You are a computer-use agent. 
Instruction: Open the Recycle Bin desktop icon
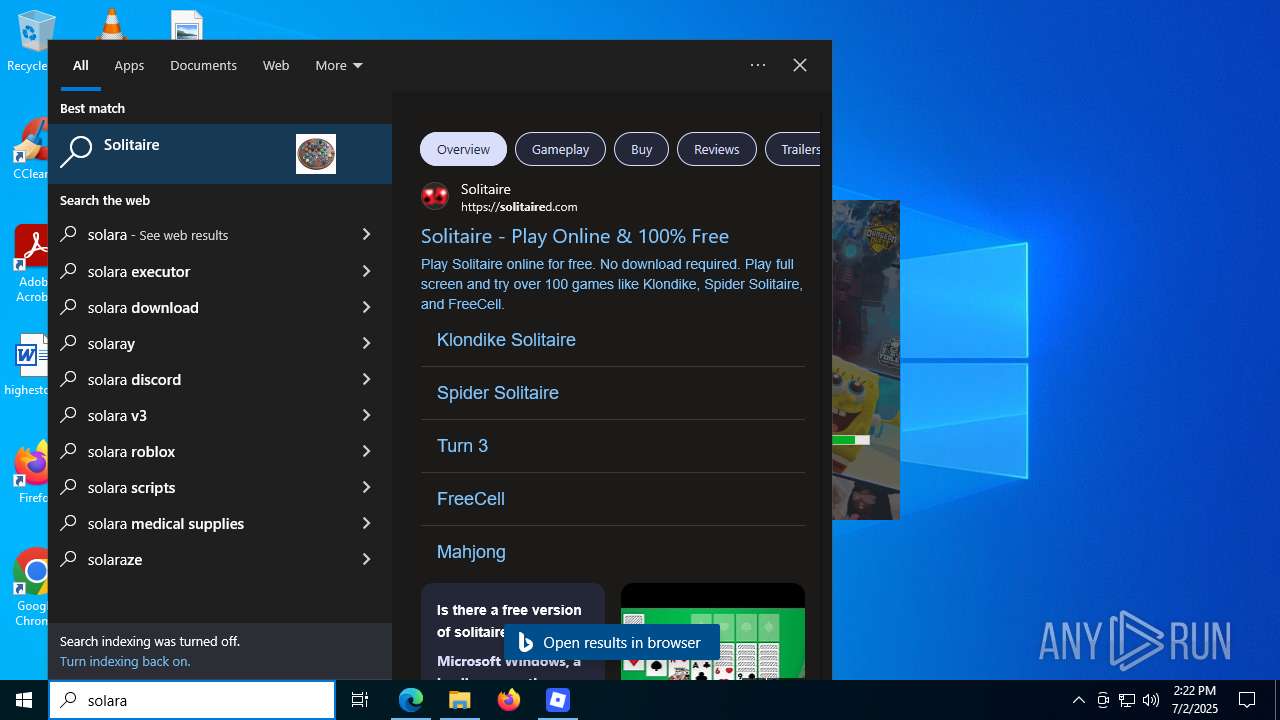pos(30,40)
